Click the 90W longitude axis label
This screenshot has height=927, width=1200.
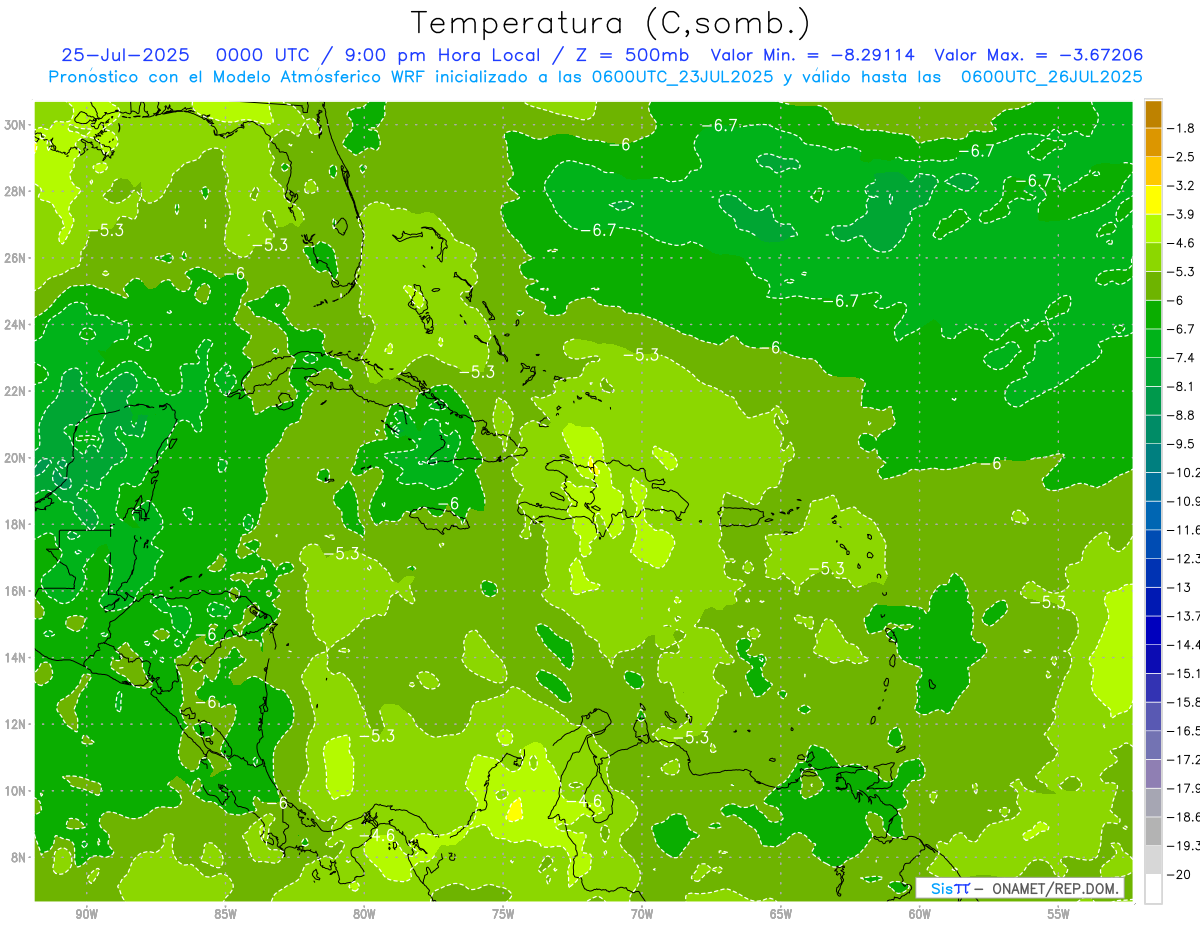[x=86, y=914]
